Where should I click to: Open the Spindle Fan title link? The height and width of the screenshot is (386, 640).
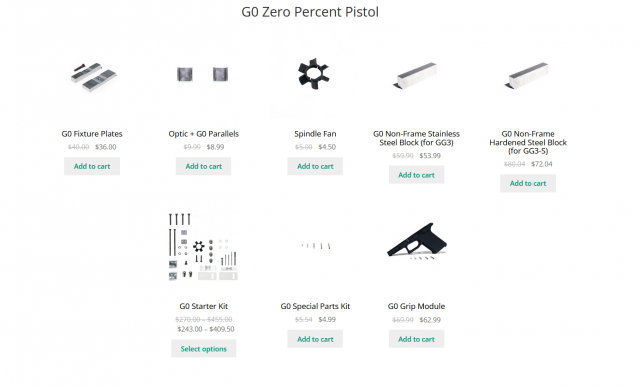315,134
